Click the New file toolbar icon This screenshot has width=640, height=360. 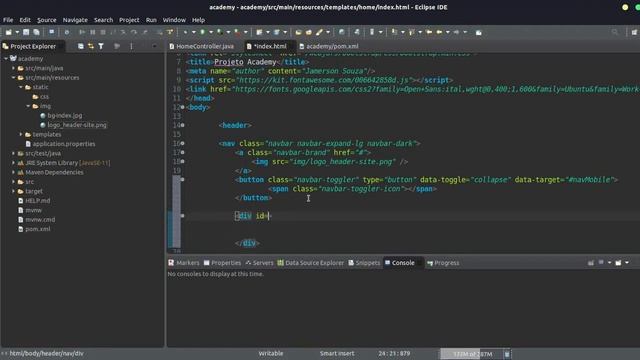(x=9, y=32)
